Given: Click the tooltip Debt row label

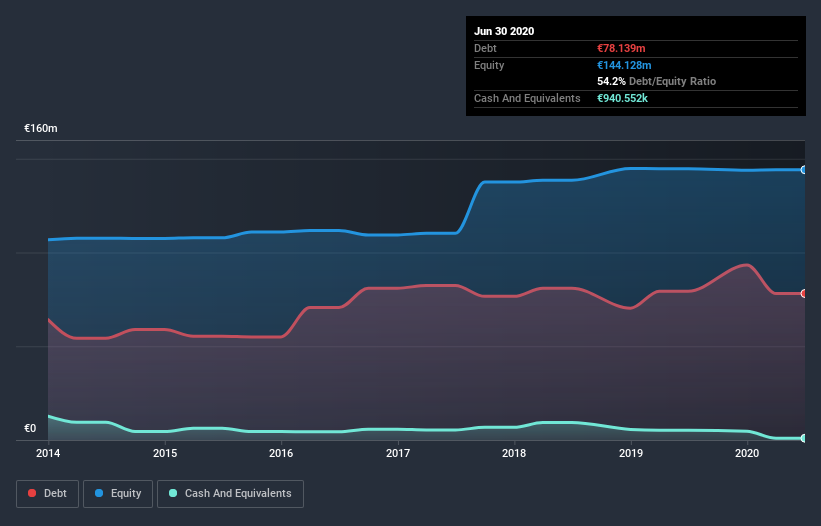Looking at the screenshot, I should (485, 48).
